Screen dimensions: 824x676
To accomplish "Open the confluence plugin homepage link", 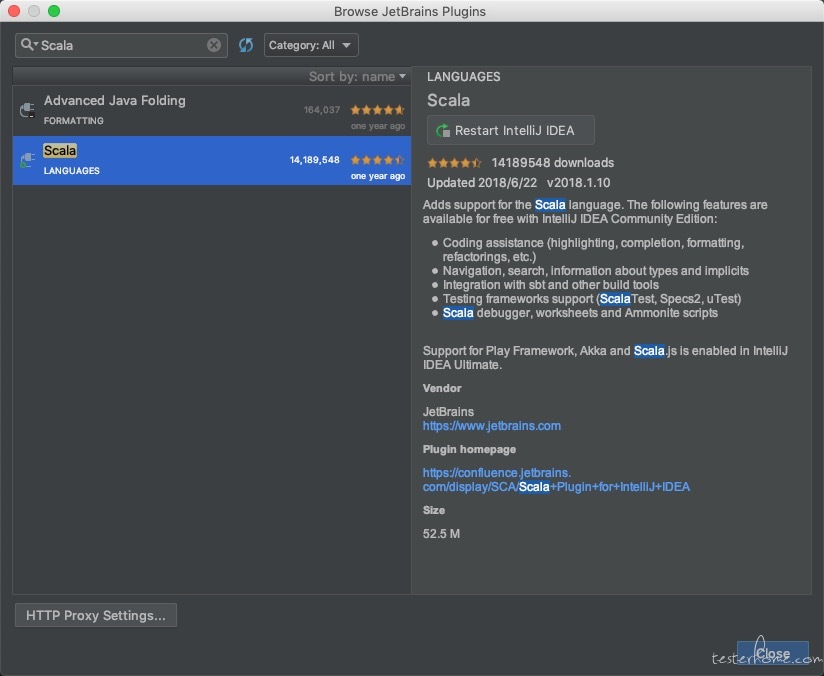I will pyautogui.click(x=556, y=480).
